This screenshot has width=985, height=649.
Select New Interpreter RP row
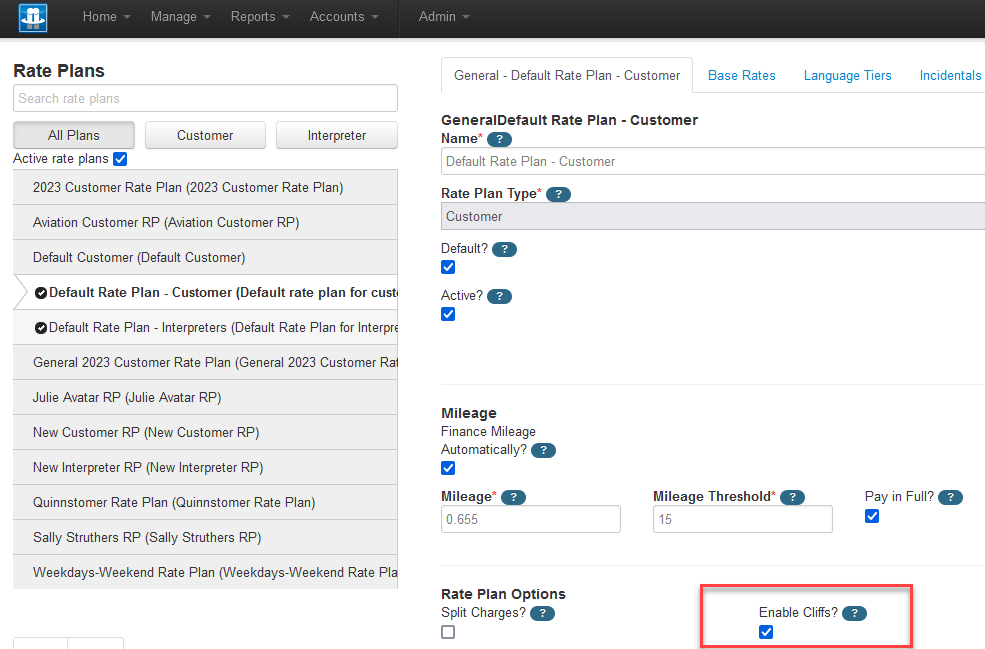click(x=205, y=467)
